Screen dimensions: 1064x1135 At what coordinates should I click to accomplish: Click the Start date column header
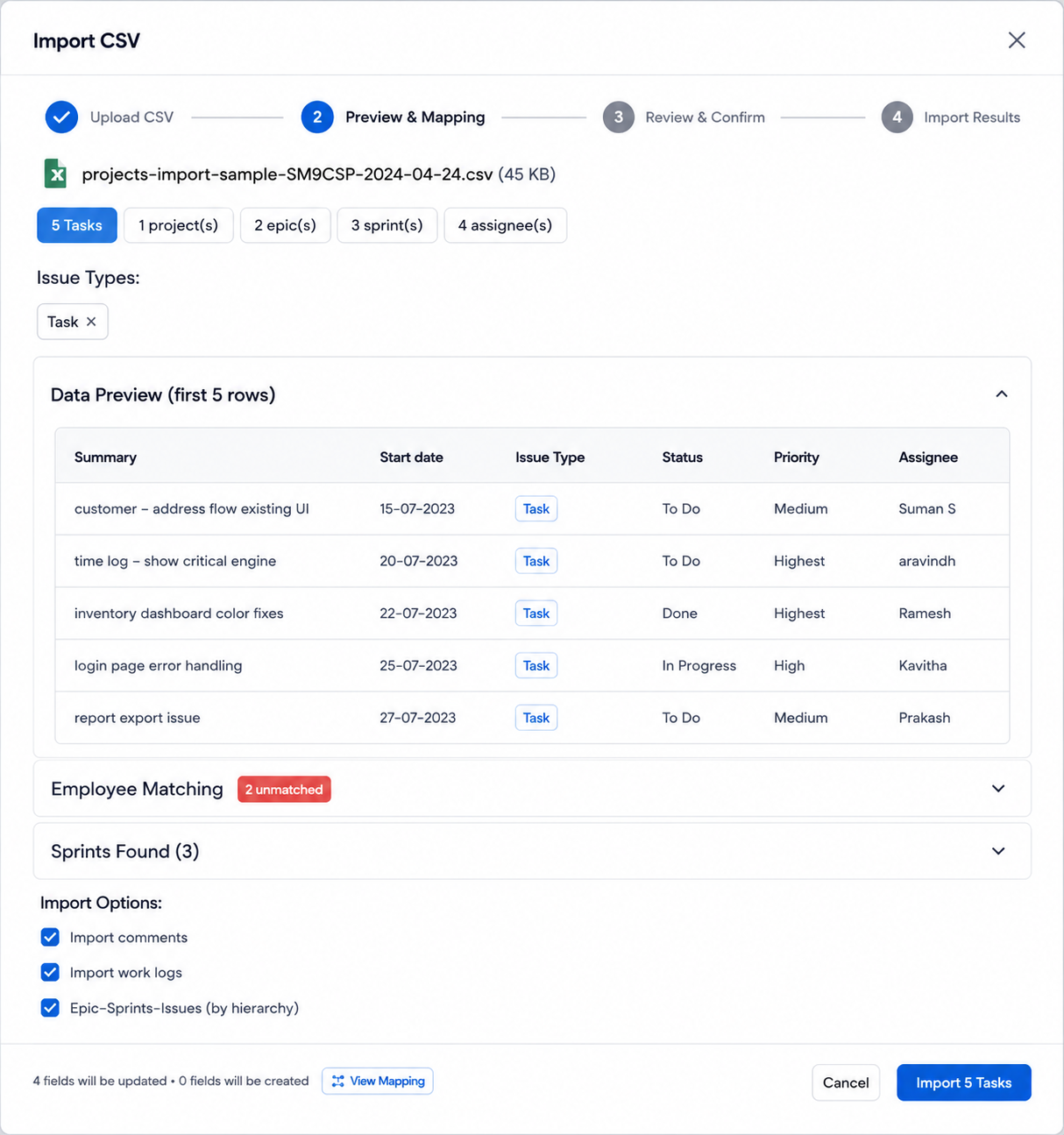point(411,458)
